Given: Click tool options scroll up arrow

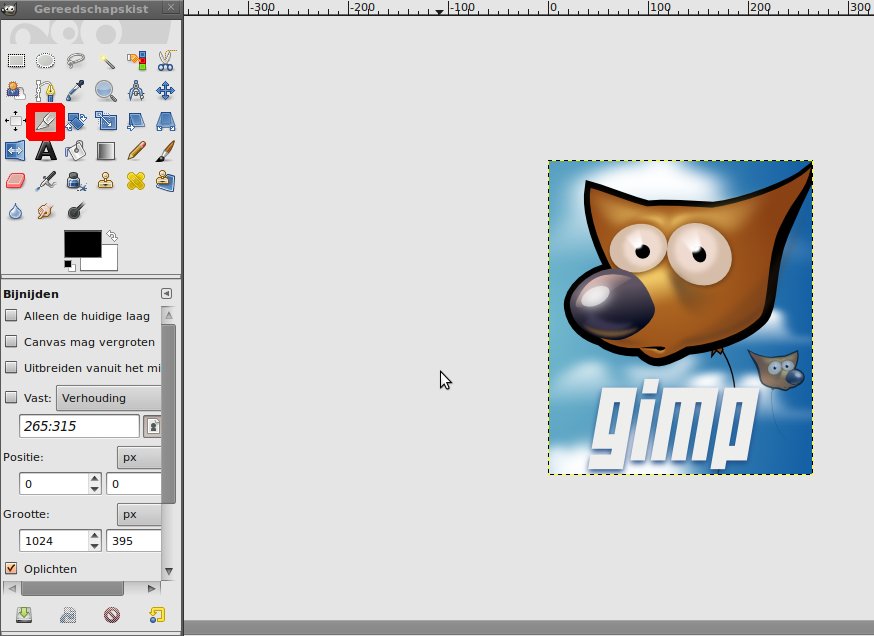Looking at the screenshot, I should (169, 315).
